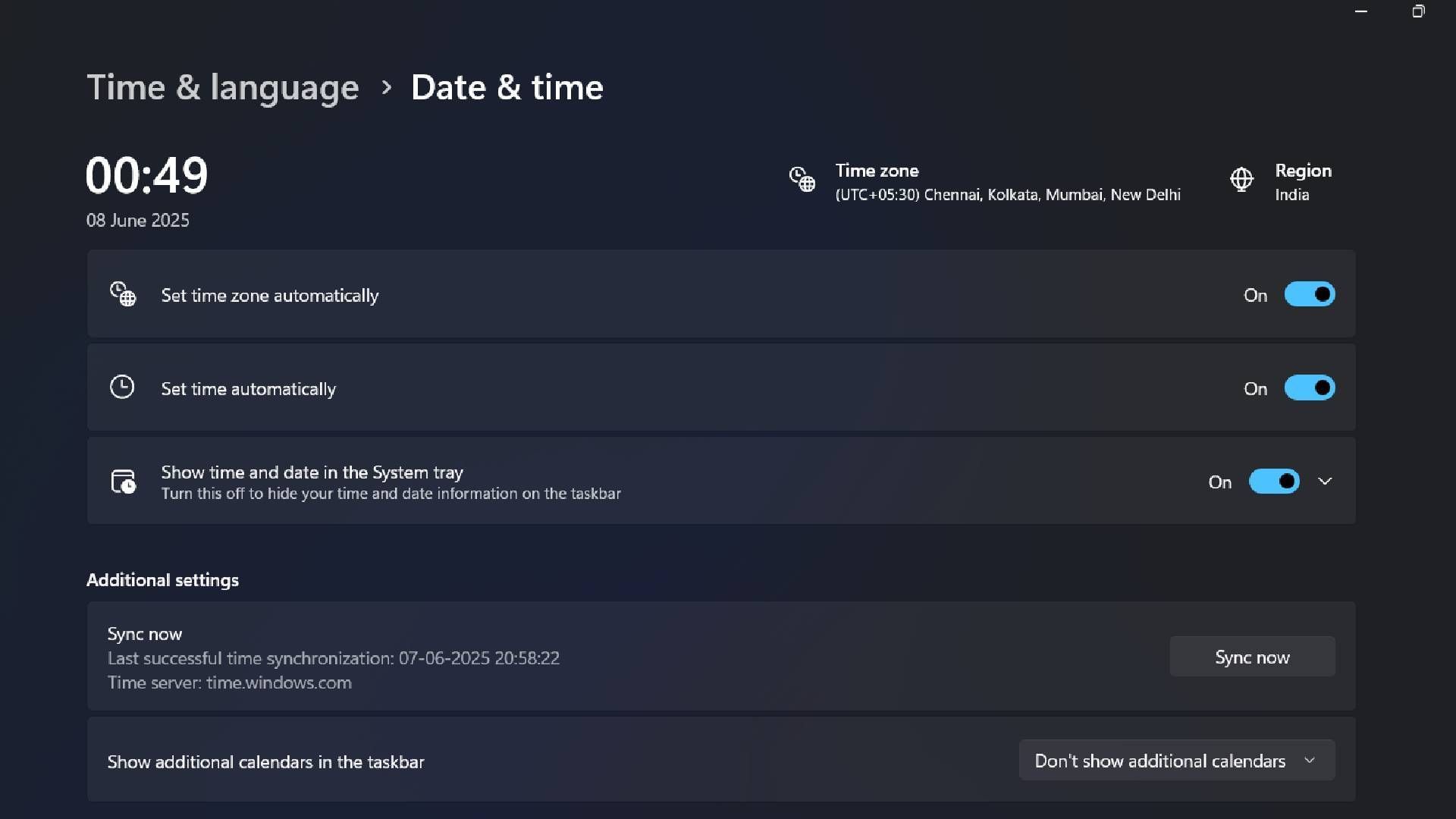Select the Date & time breadcrumb title
The width and height of the screenshot is (1456, 819).
click(x=507, y=87)
